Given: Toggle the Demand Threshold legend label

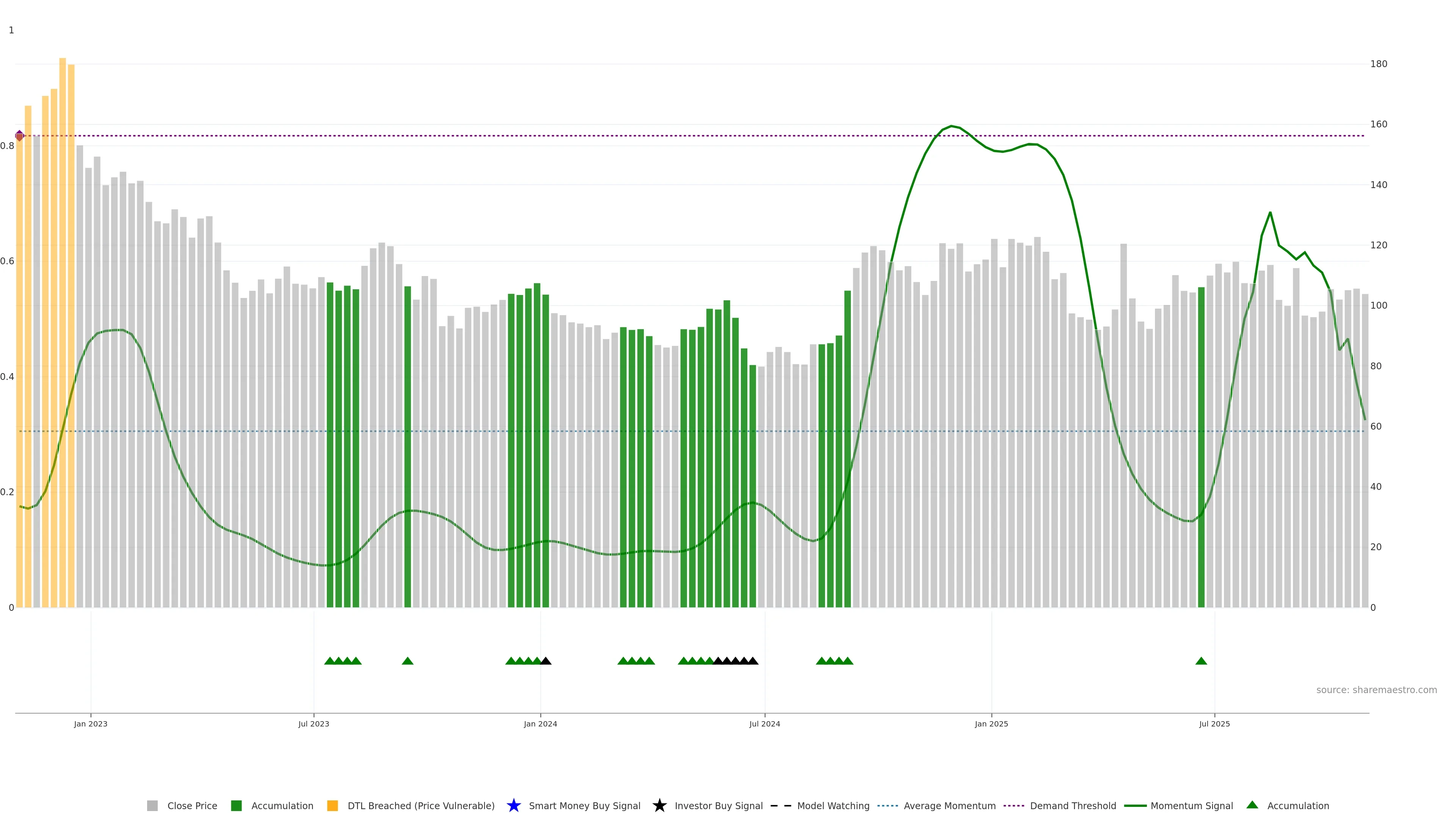Looking at the screenshot, I should pyautogui.click(x=1073, y=806).
